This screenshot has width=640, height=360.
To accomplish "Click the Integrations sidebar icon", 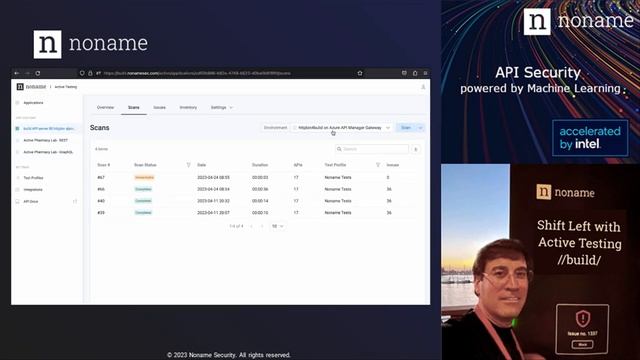I will pos(17,190).
